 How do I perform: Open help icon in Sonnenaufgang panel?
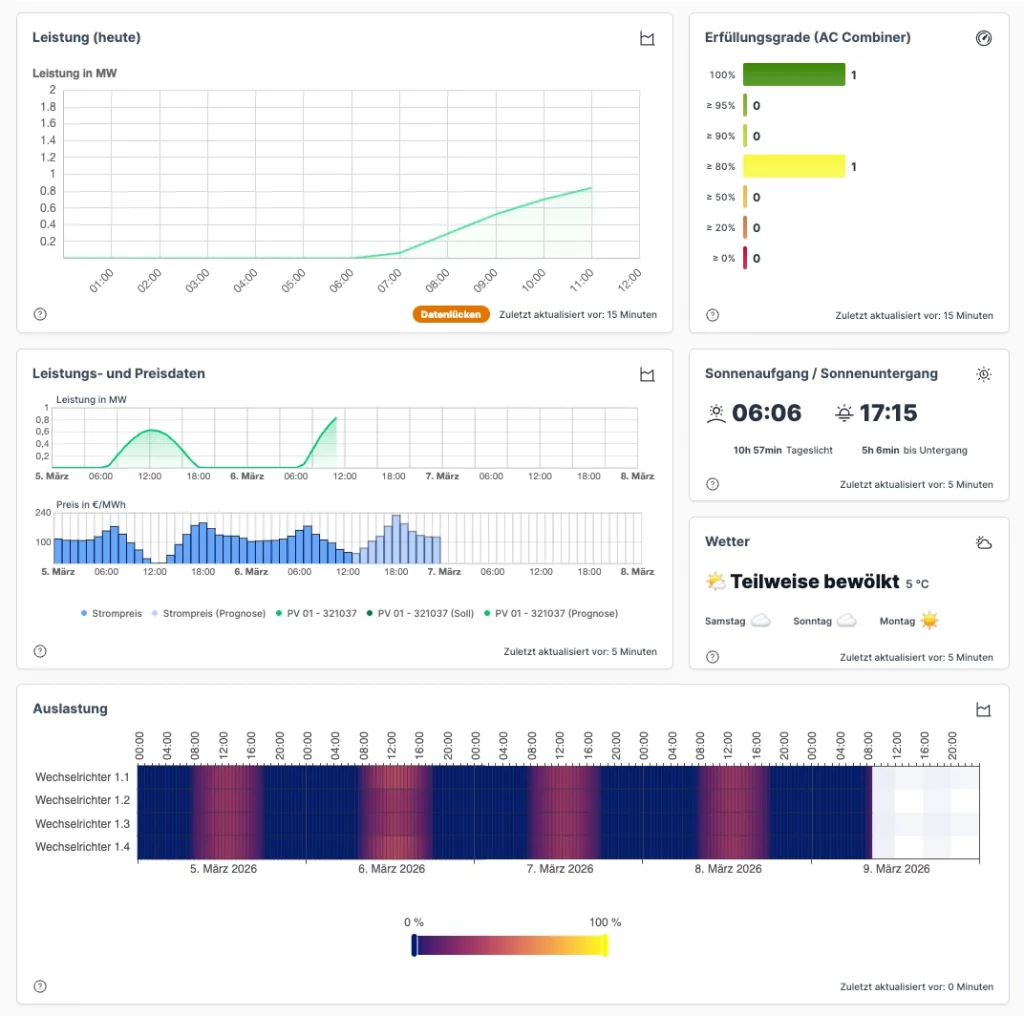[x=712, y=484]
